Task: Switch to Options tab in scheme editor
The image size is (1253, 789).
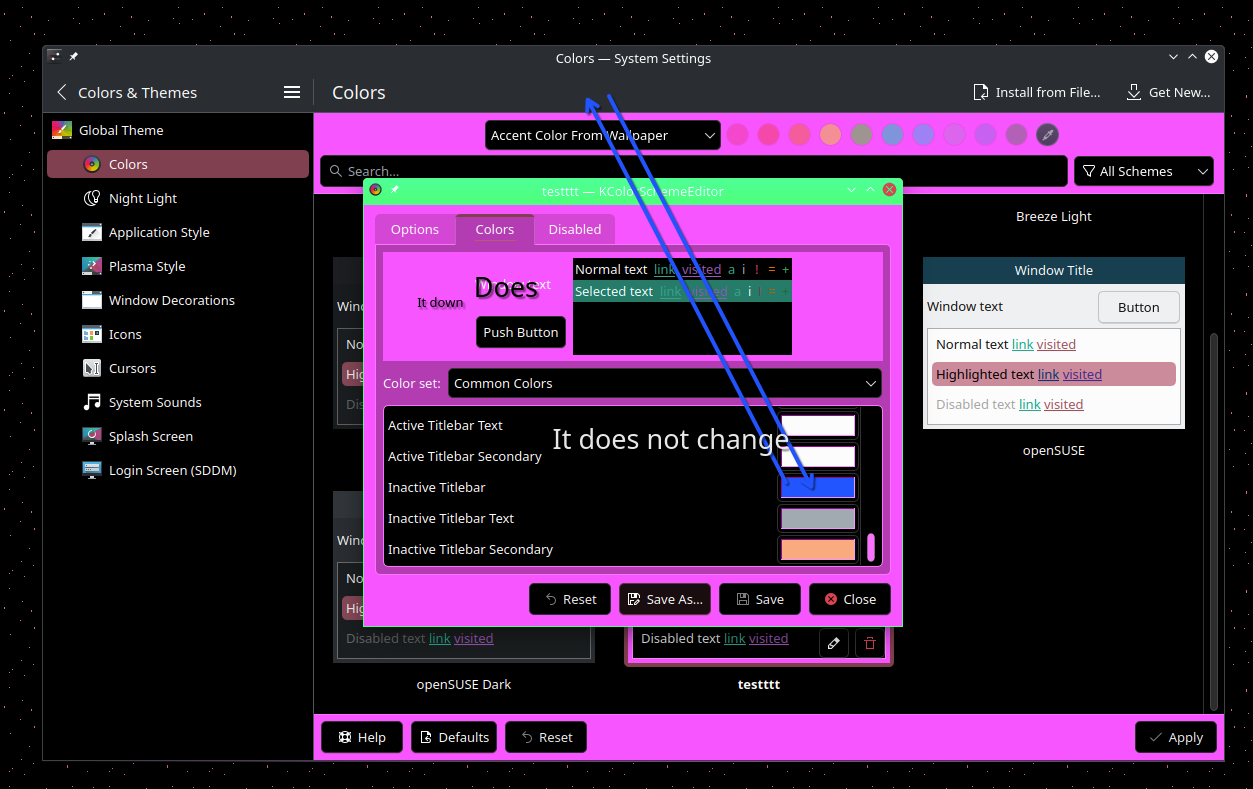Action: pyautogui.click(x=415, y=229)
